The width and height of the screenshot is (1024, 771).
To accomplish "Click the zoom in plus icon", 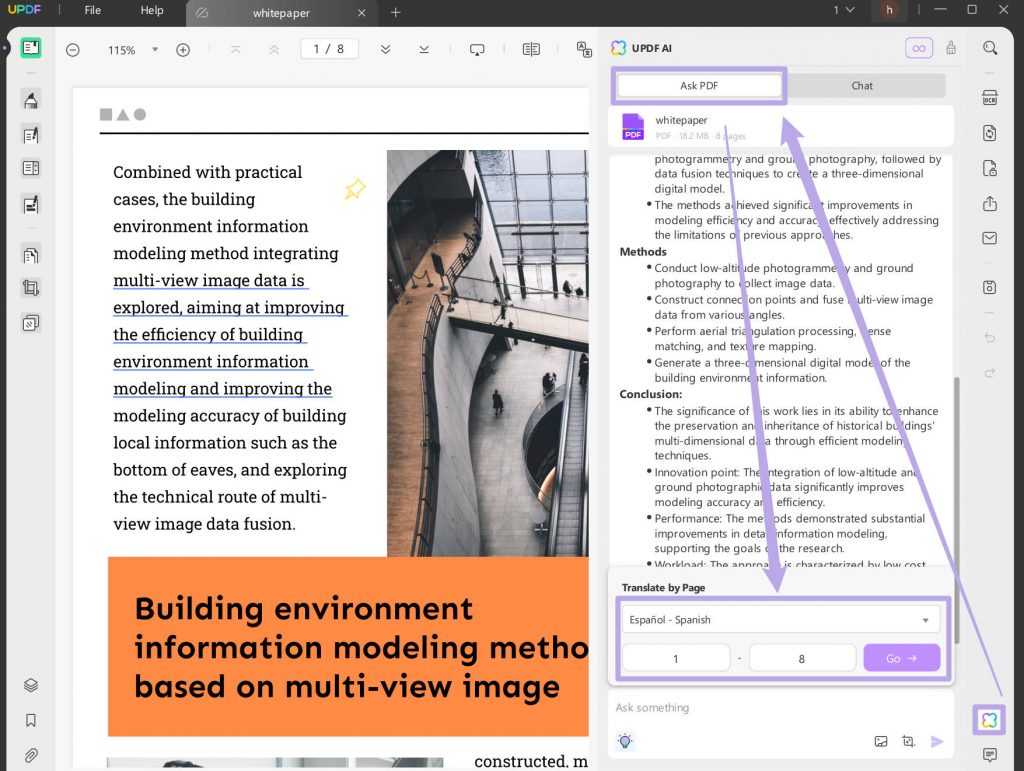I will click(183, 50).
